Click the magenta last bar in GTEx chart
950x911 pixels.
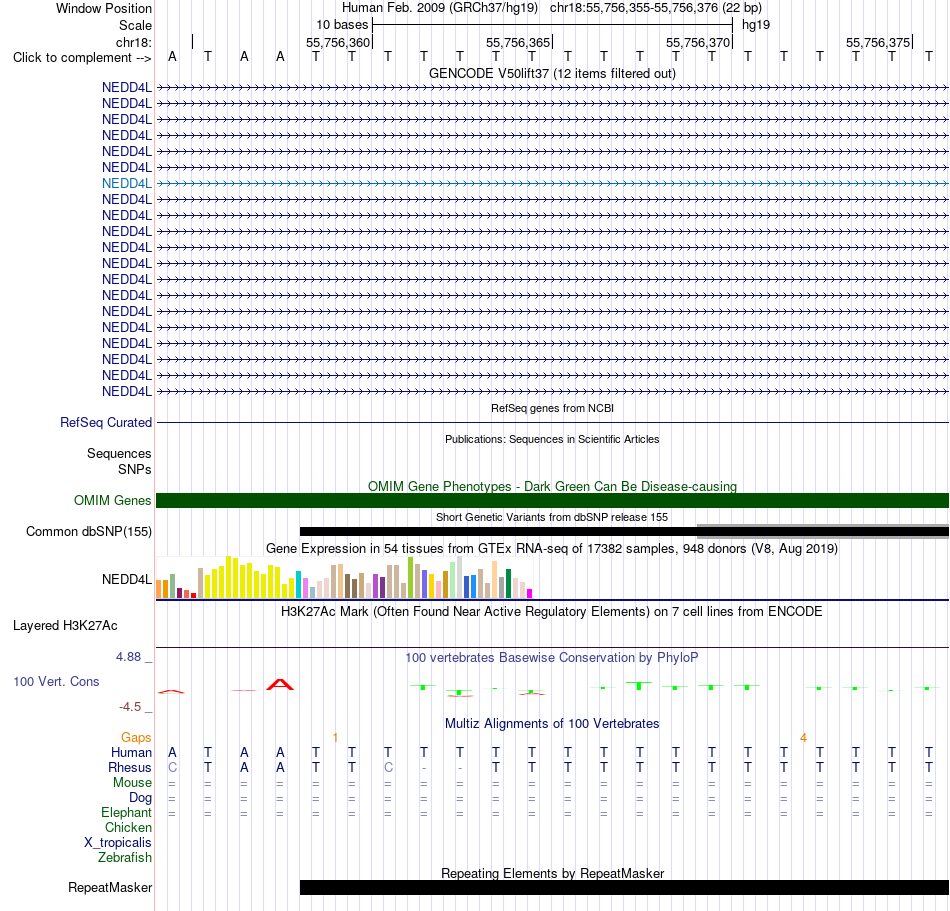point(530,594)
